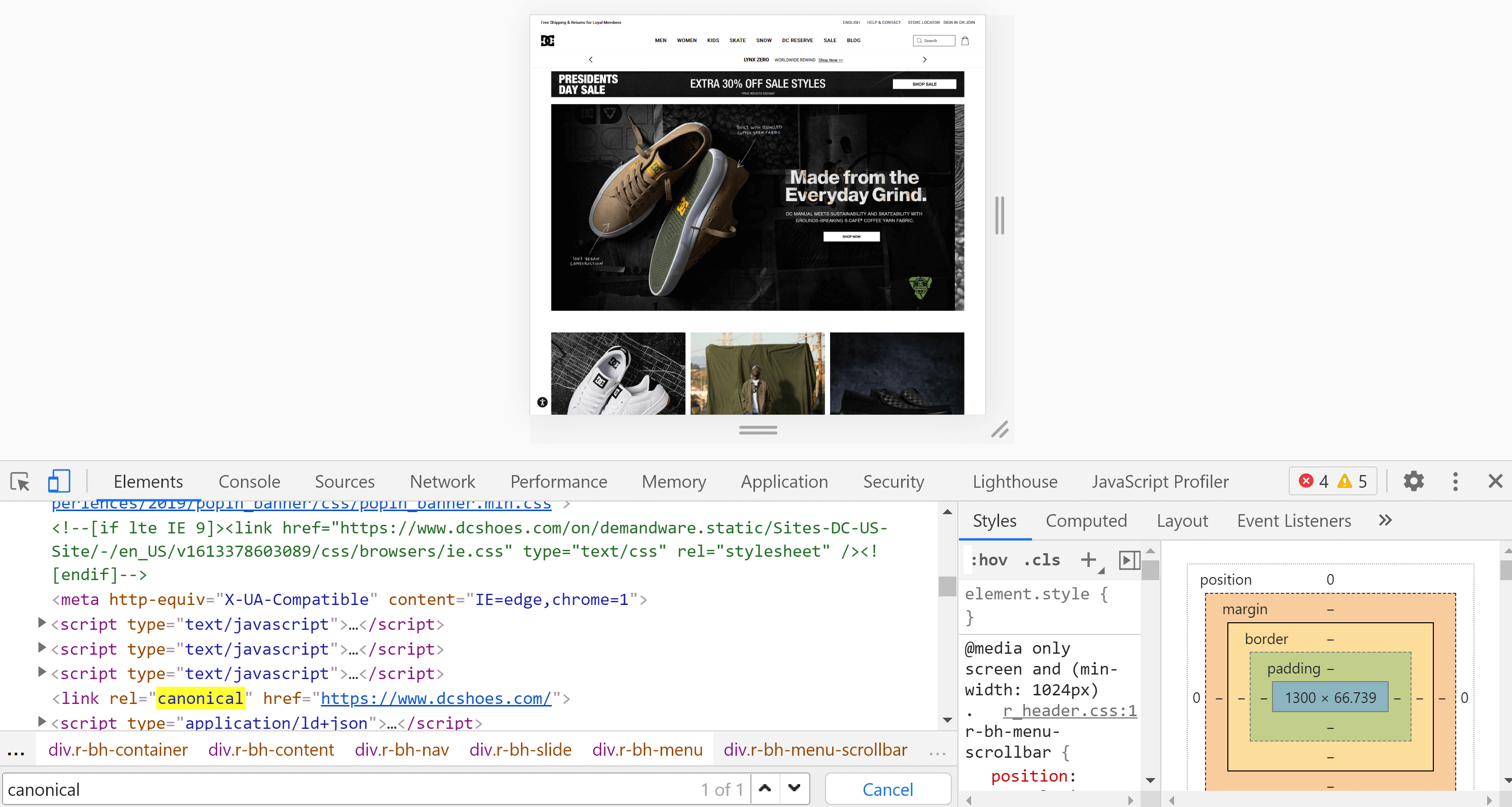Open the popin_banner.min.css link

(301, 504)
